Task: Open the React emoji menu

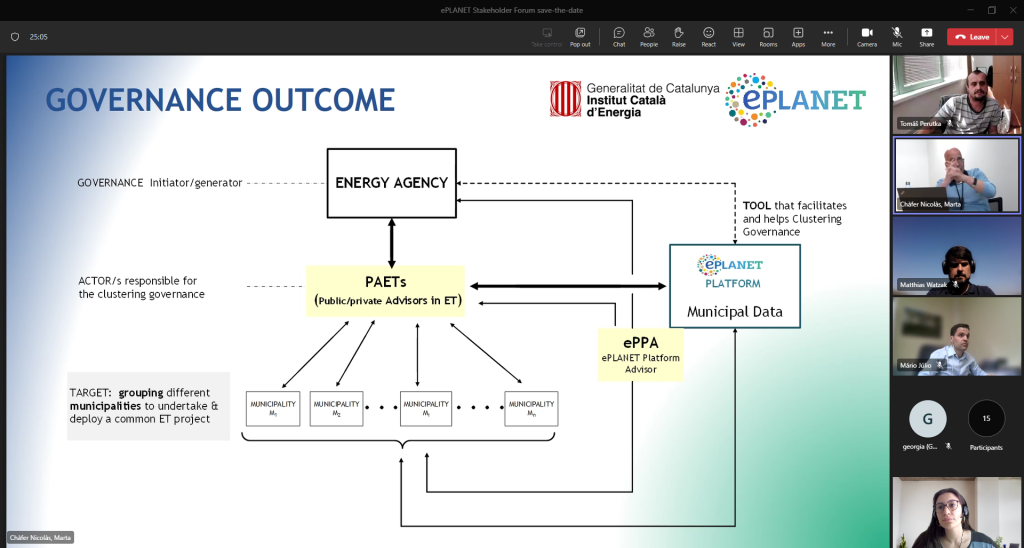Action: [x=708, y=36]
